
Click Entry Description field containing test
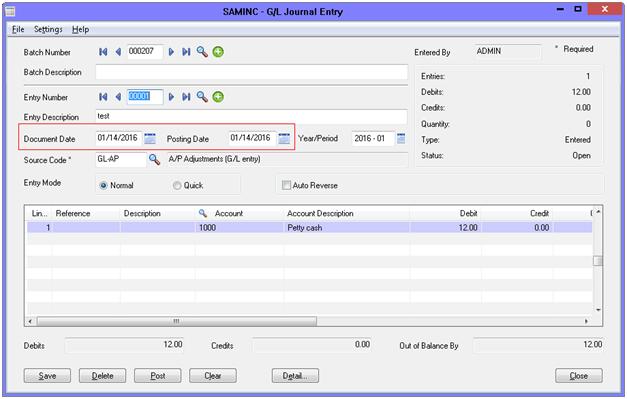252,117
